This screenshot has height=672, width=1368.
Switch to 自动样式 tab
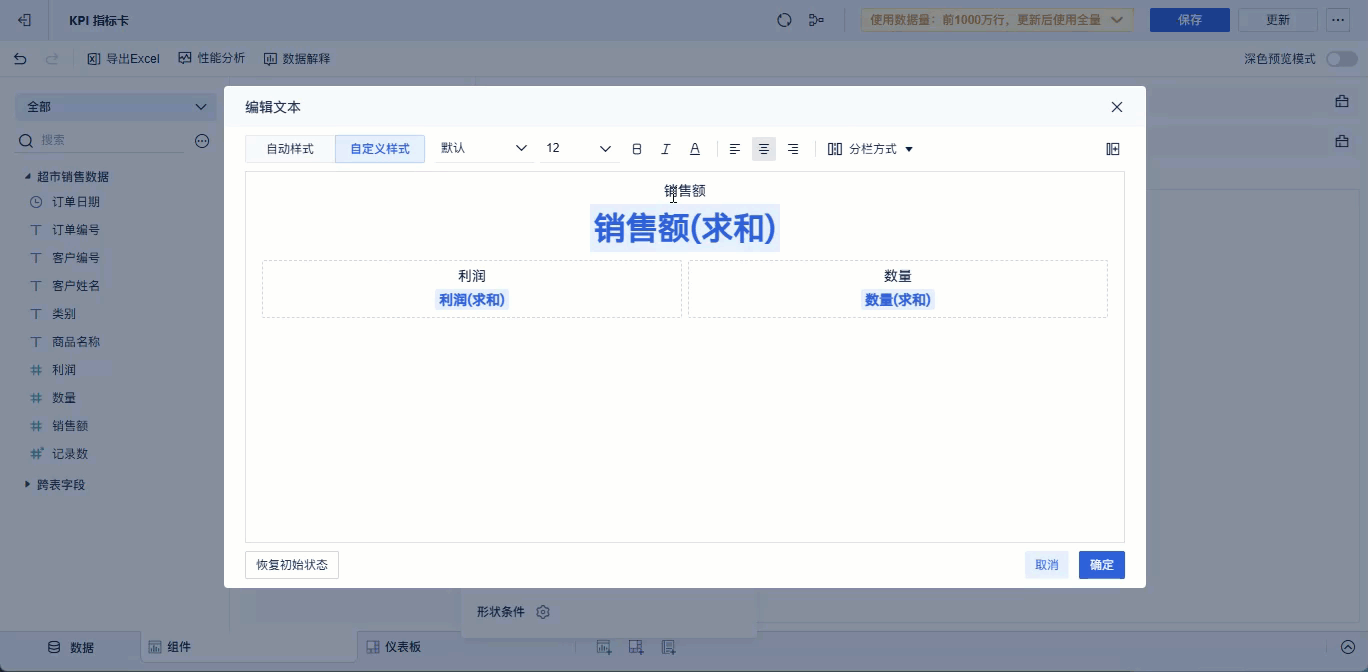pos(290,148)
